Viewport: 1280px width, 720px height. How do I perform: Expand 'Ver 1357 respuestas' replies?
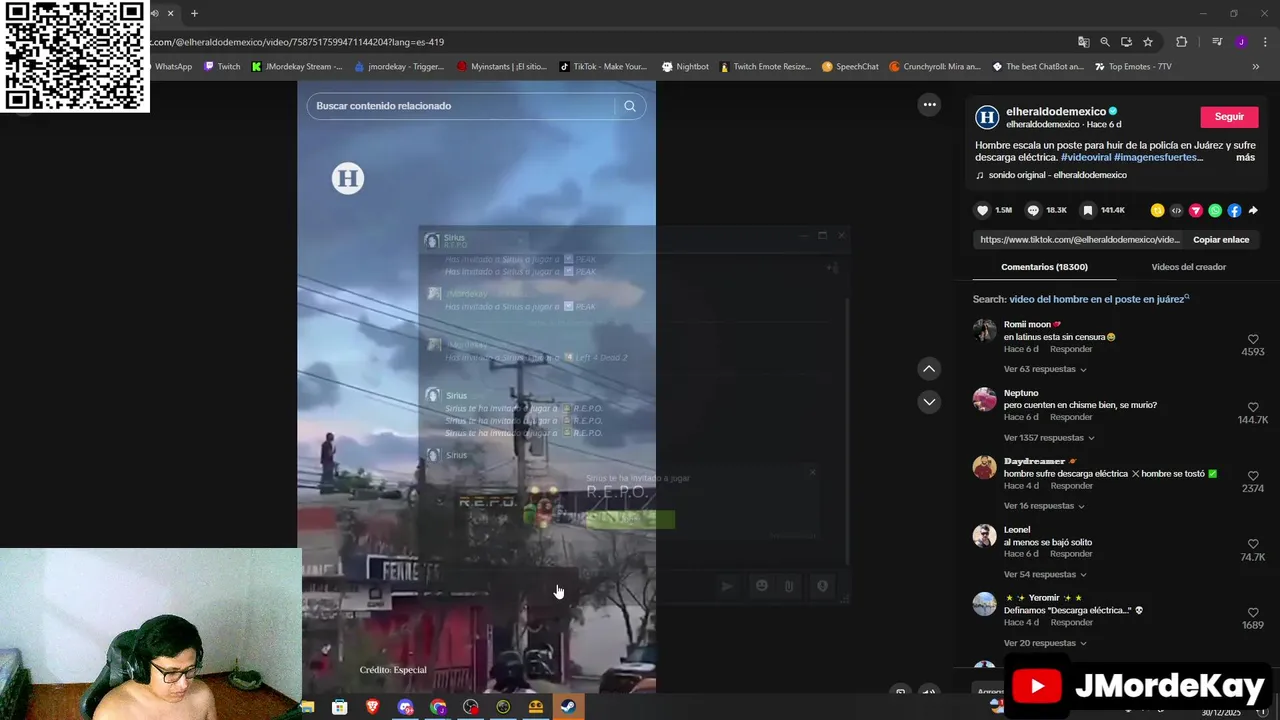coord(1049,438)
